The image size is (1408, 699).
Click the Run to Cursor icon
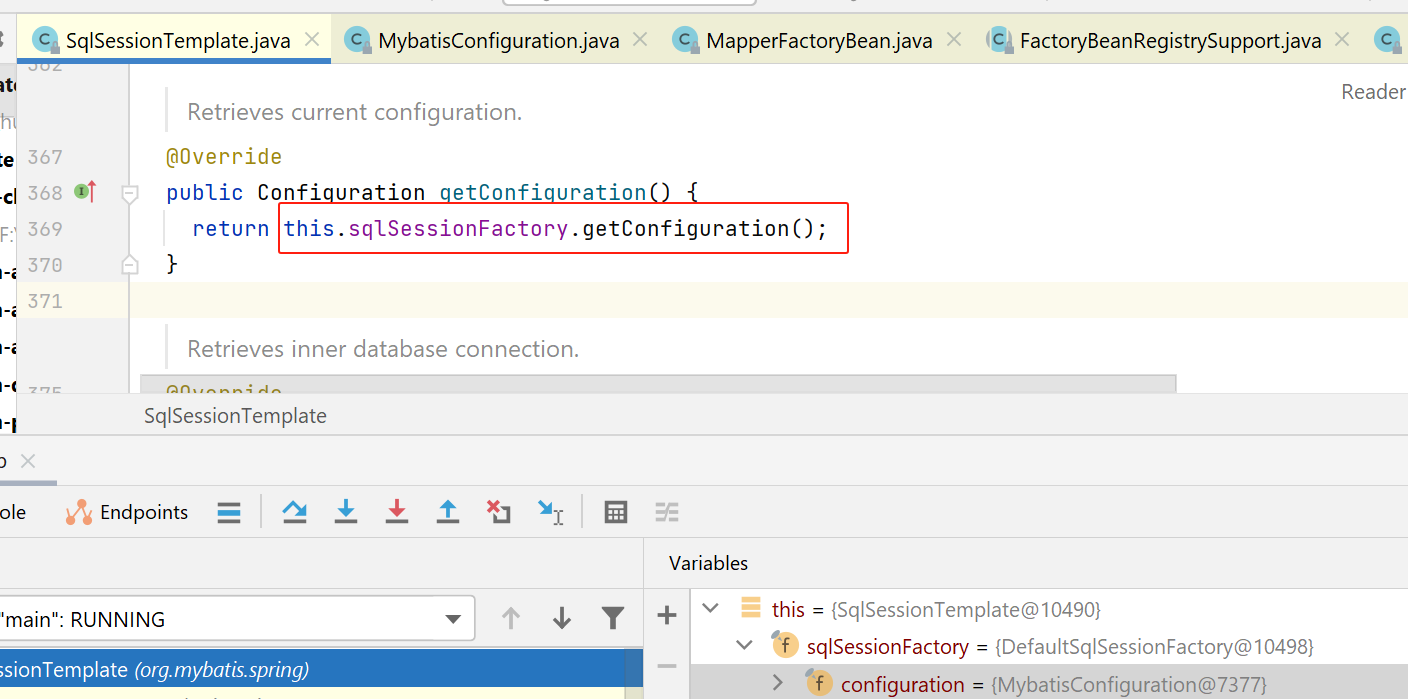click(x=550, y=512)
